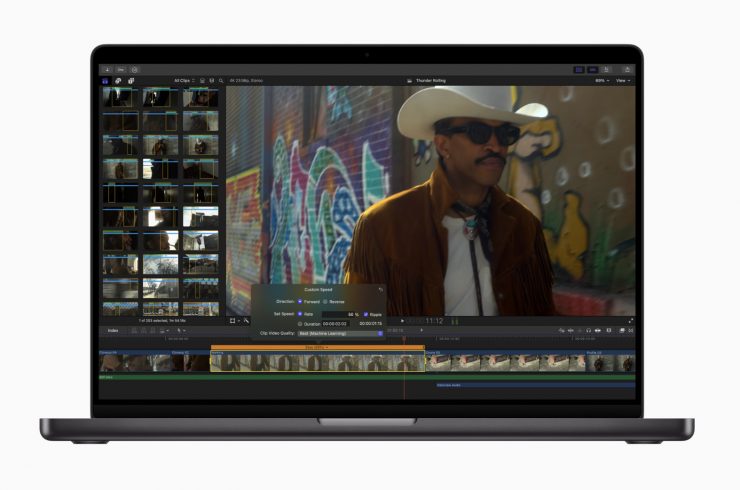Click the timeline Index button

pyautogui.click(x=113, y=330)
